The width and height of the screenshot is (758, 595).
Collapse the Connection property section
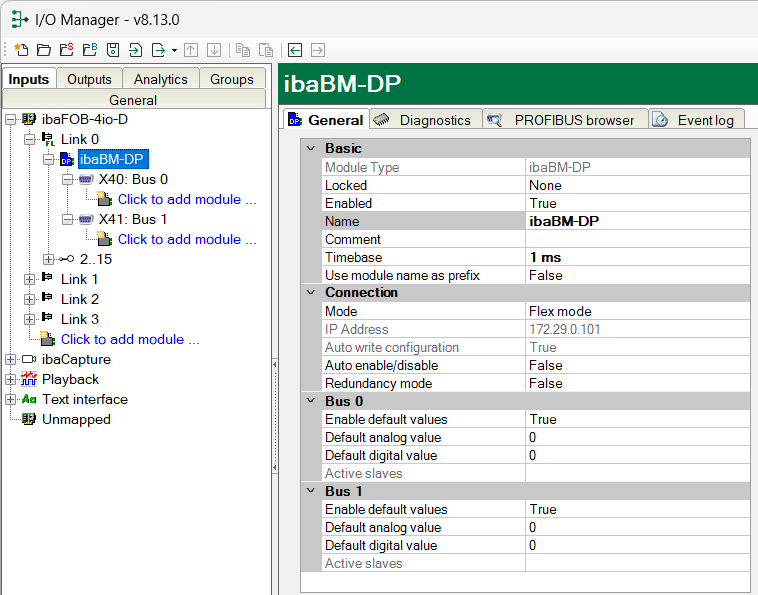[311, 292]
